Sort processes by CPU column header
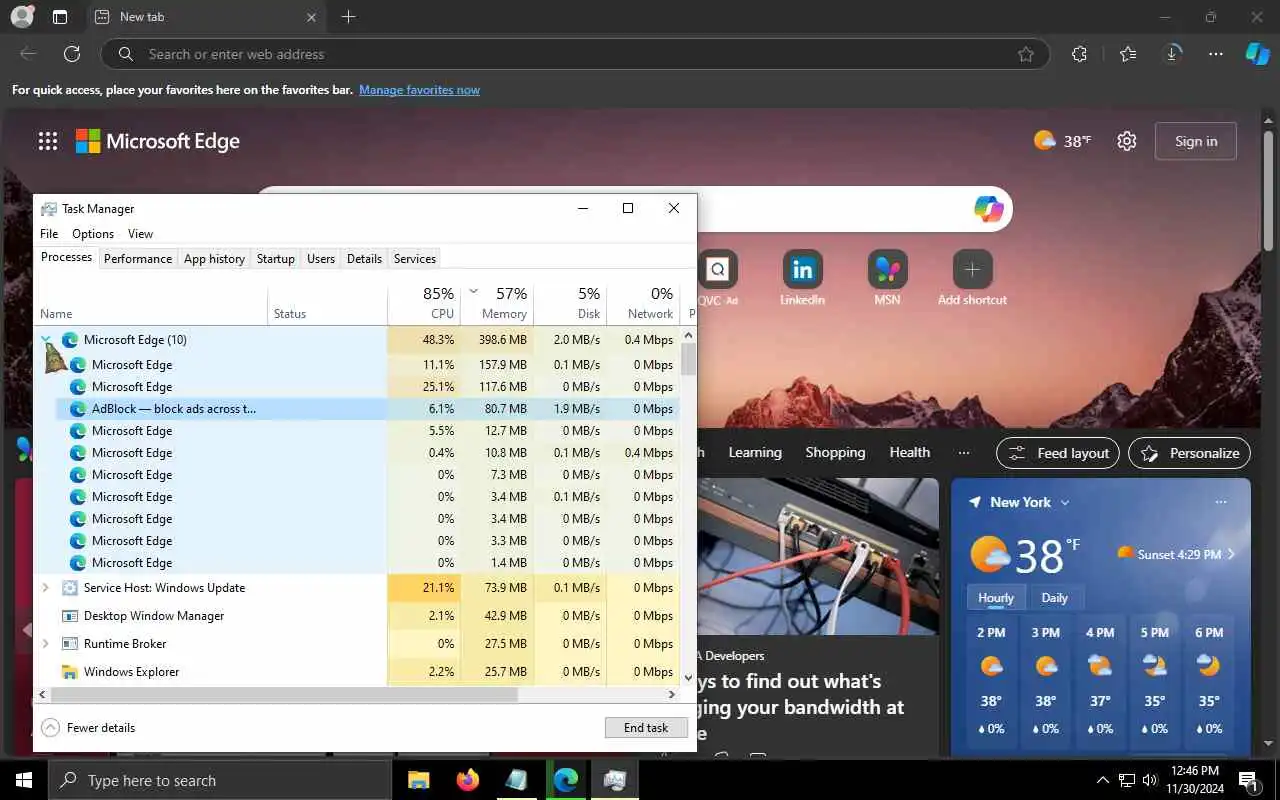The width and height of the screenshot is (1280, 800). 424,303
